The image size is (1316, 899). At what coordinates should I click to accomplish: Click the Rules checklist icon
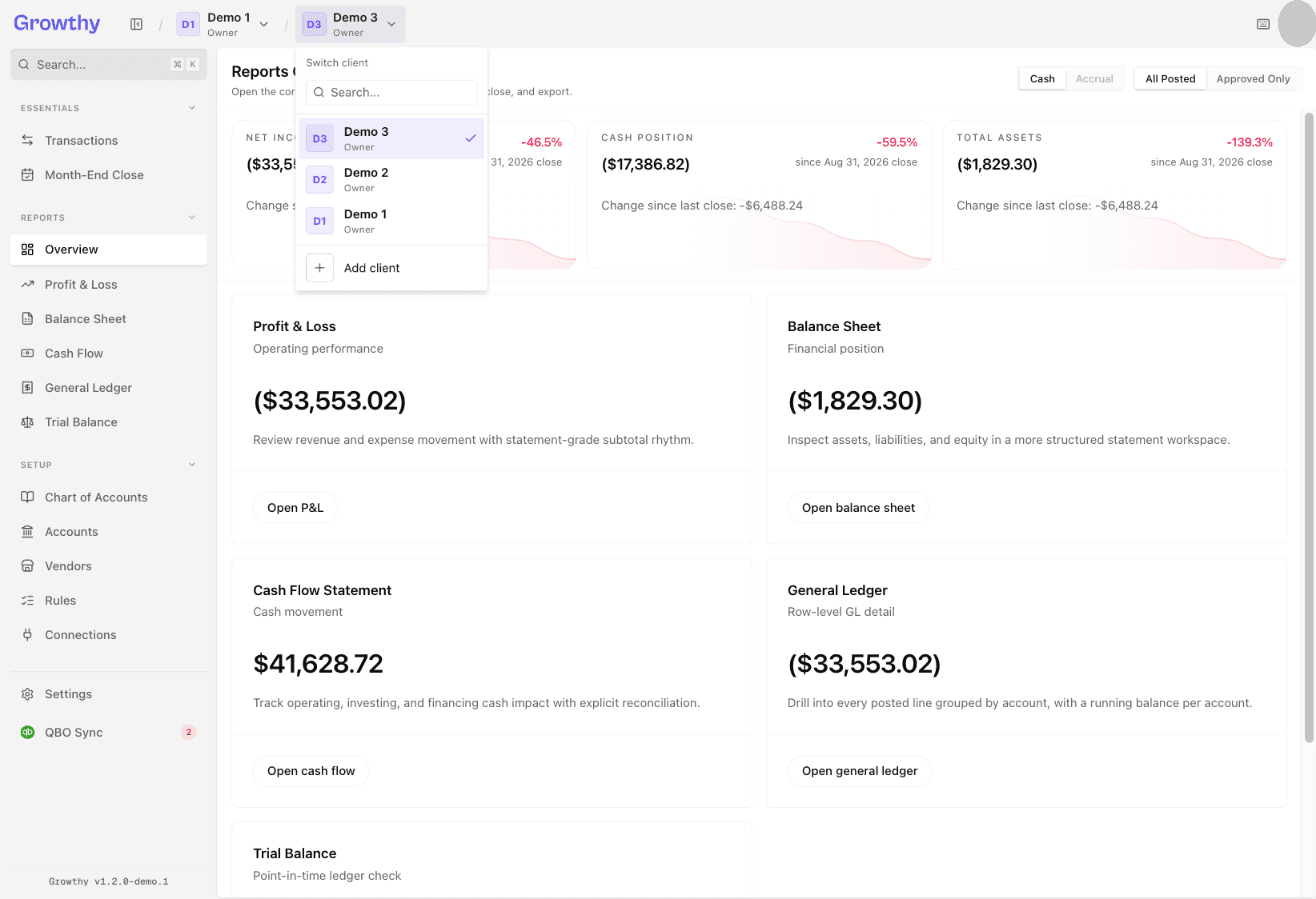point(28,601)
